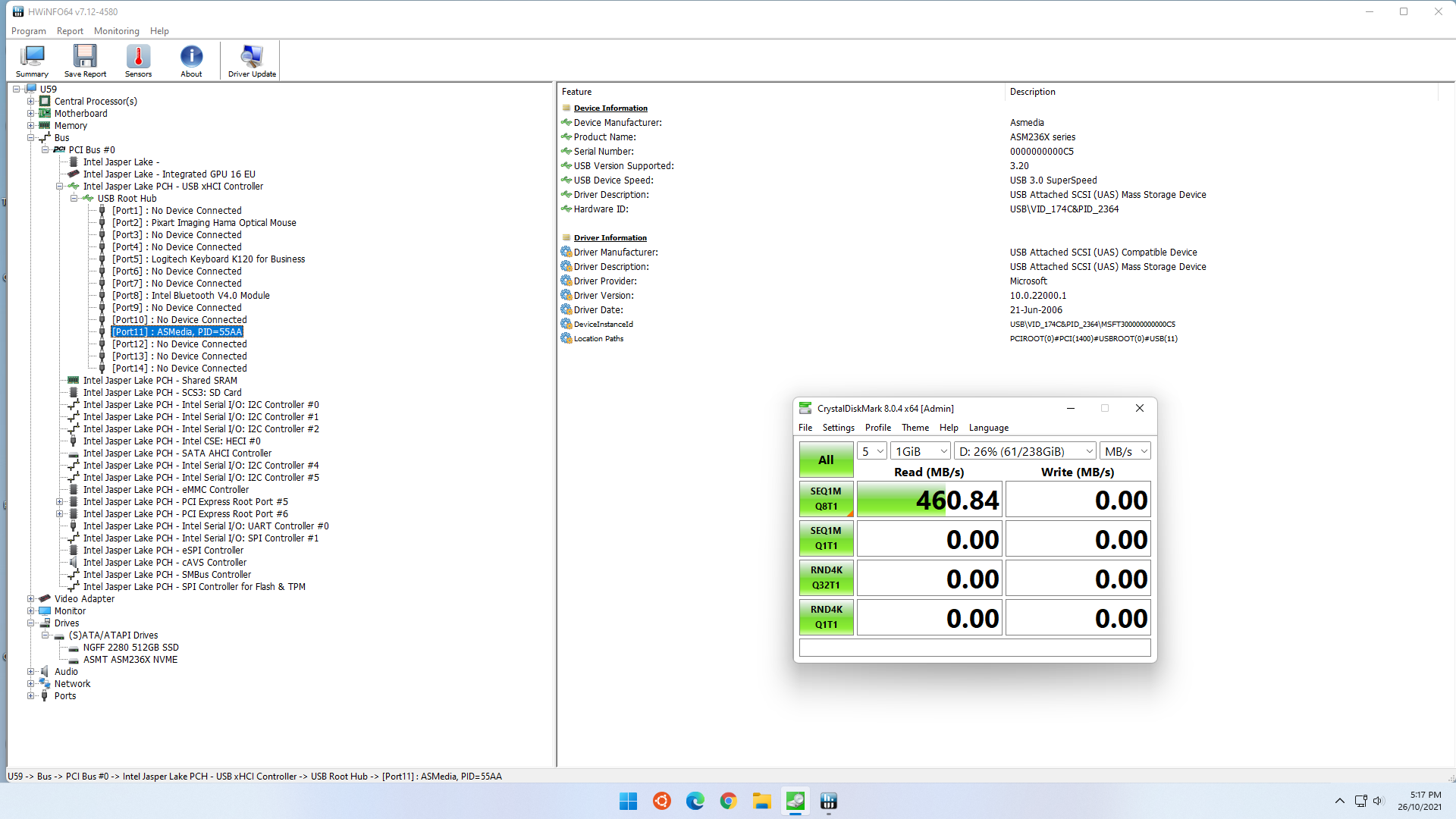Open the unit dropdown showing MB/s
1456x819 pixels.
click(1125, 451)
